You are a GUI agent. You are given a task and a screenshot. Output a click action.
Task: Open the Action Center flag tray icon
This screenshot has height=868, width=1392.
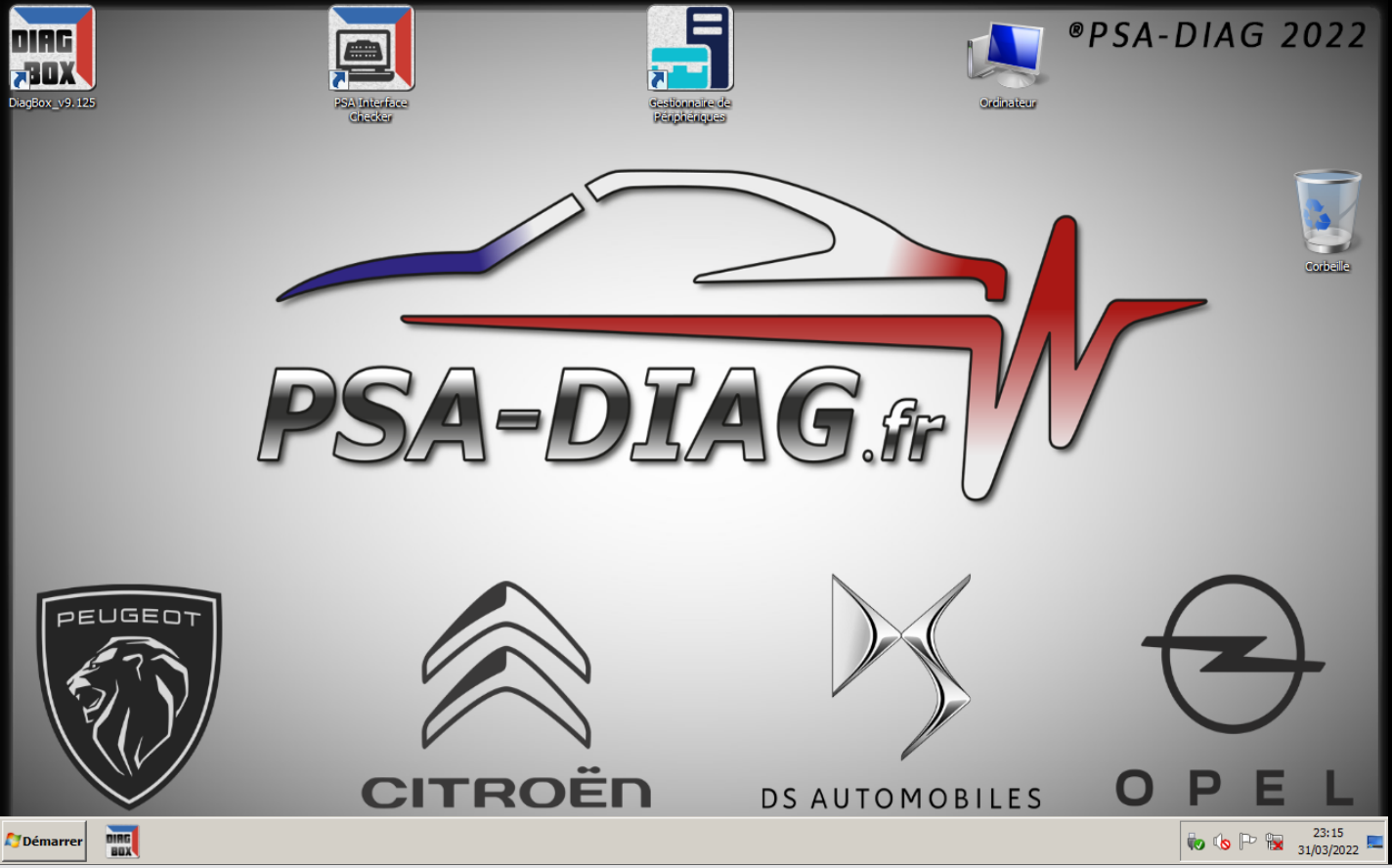coord(1248,842)
